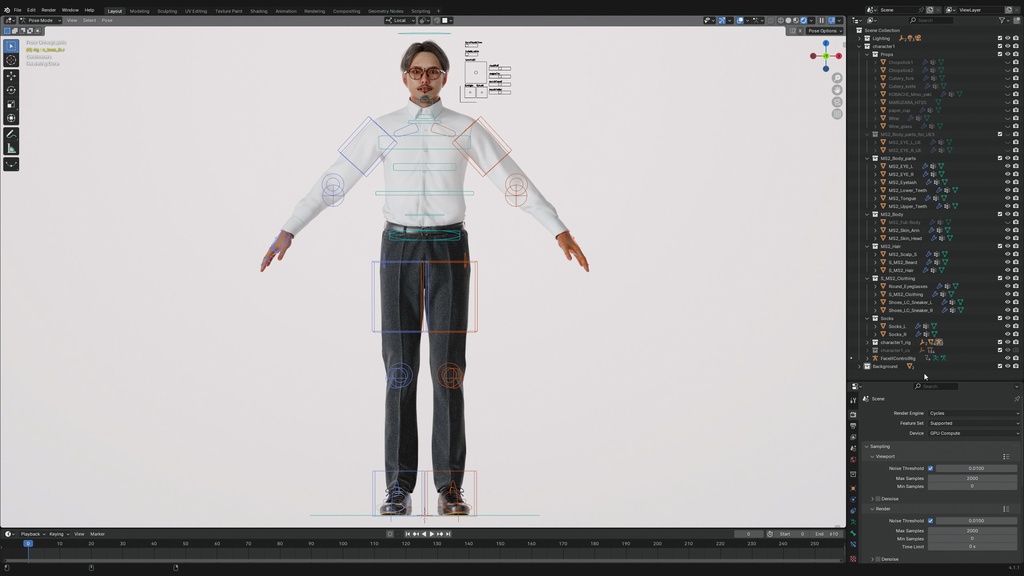Image resolution: width=1024 pixels, height=576 pixels.
Task: Pin the Scene properties using the pin icon
Action: [x=1017, y=398]
